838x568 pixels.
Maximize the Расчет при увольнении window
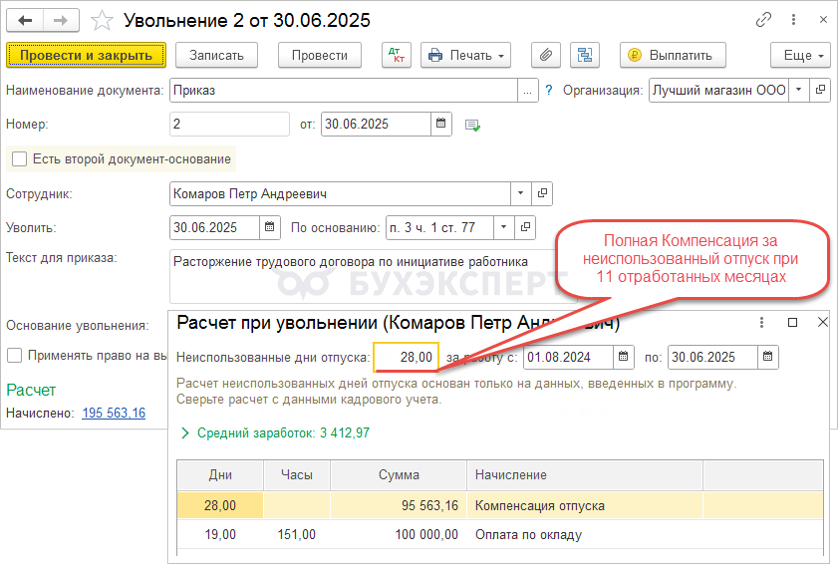pyautogui.click(x=793, y=322)
